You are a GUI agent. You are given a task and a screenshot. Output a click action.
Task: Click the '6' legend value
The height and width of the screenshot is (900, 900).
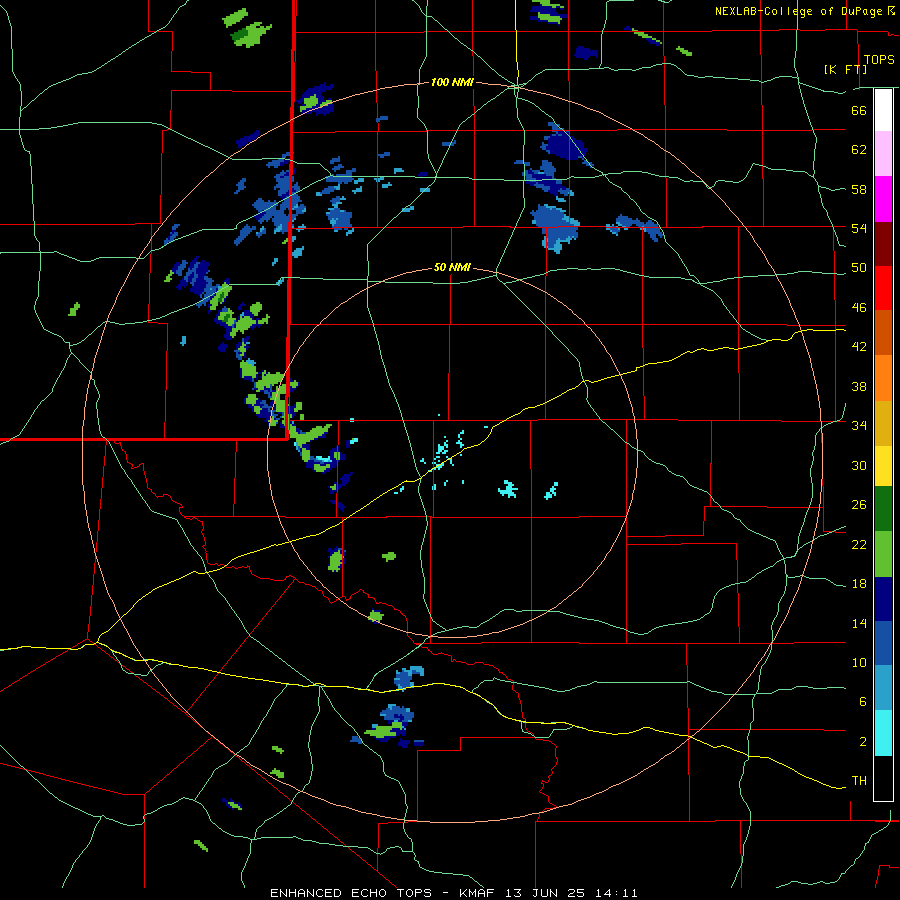click(863, 702)
